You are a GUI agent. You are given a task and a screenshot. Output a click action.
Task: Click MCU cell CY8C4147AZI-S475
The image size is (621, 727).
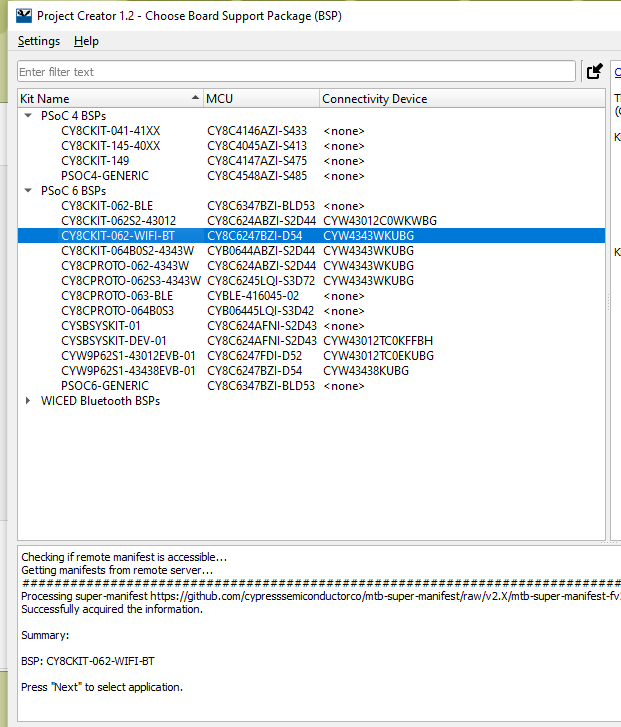(257, 161)
